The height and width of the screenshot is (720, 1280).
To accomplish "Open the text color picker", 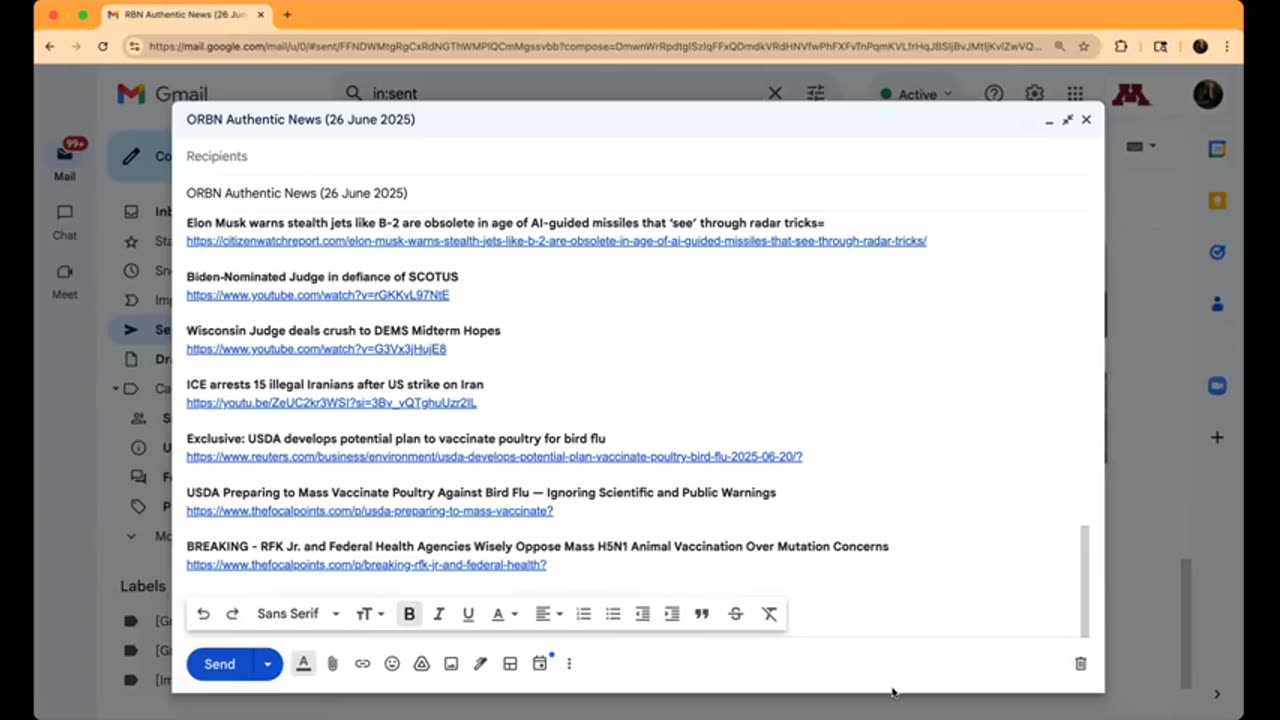I will tap(503, 614).
